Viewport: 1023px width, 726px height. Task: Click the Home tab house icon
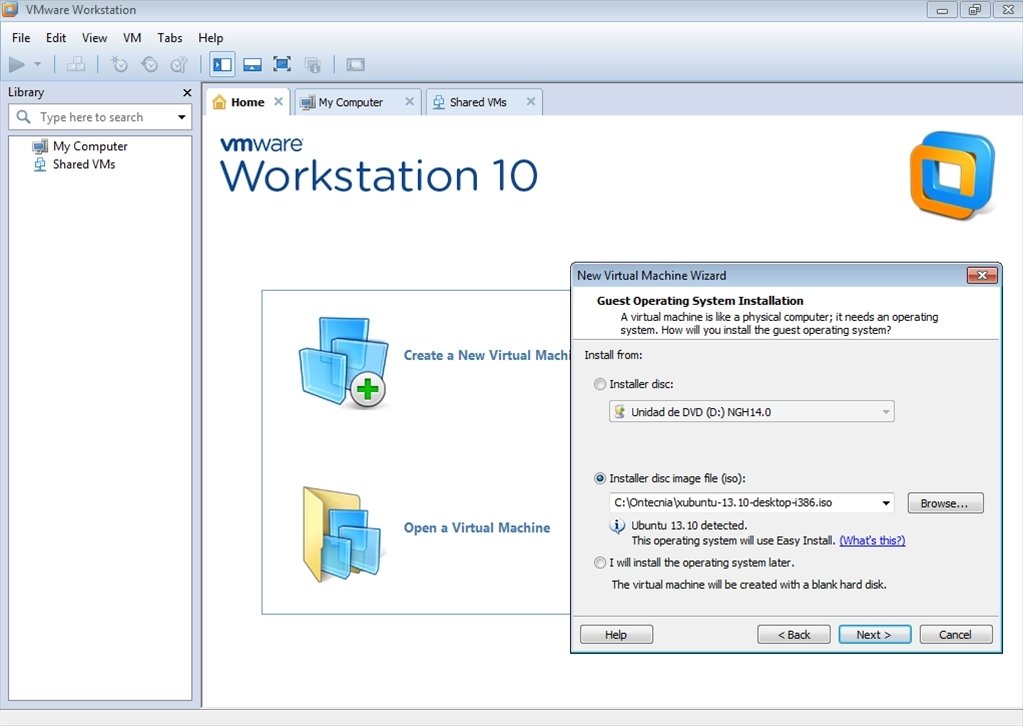[x=219, y=102]
